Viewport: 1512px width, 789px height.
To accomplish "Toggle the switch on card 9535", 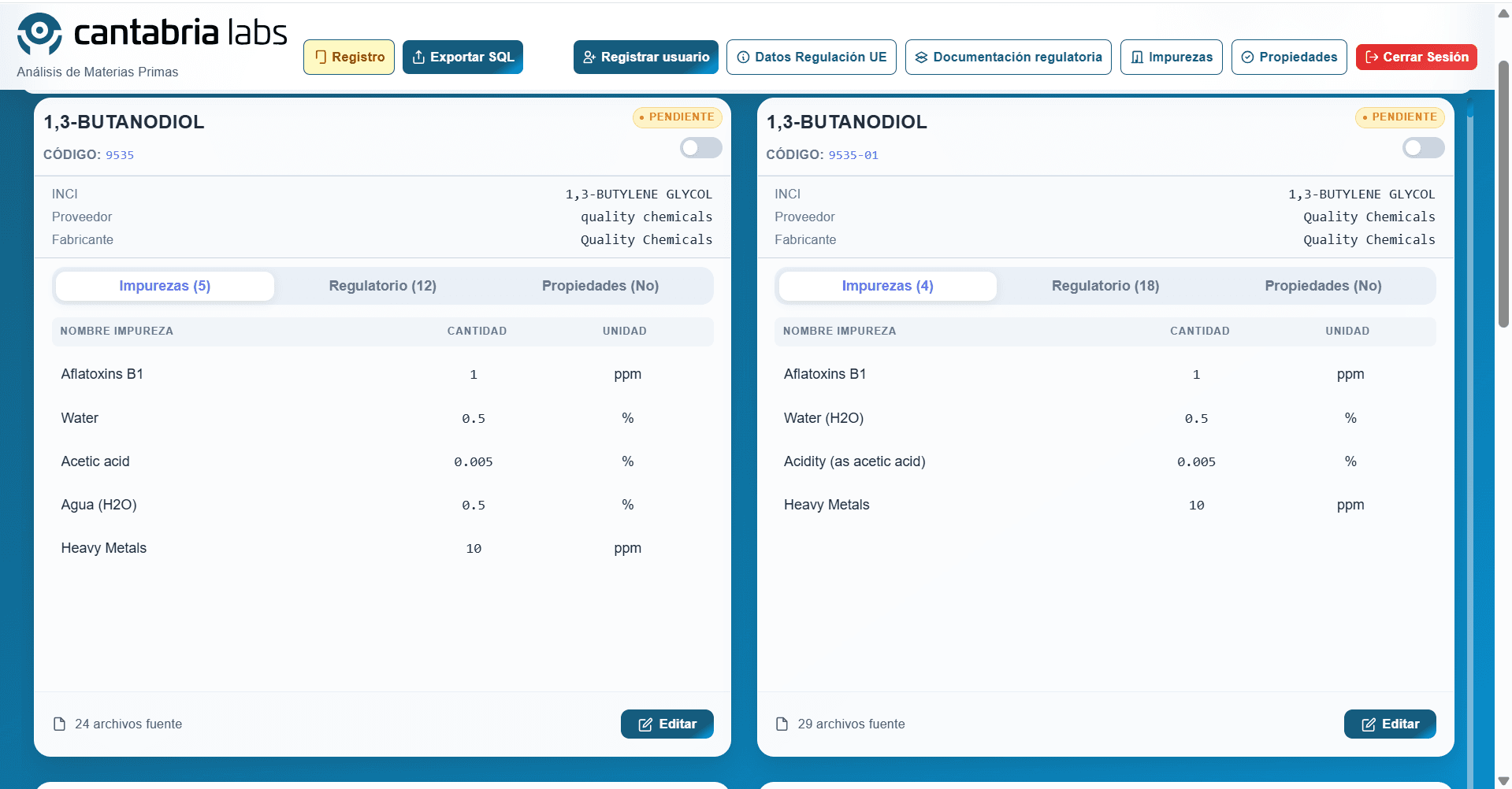I will point(701,147).
